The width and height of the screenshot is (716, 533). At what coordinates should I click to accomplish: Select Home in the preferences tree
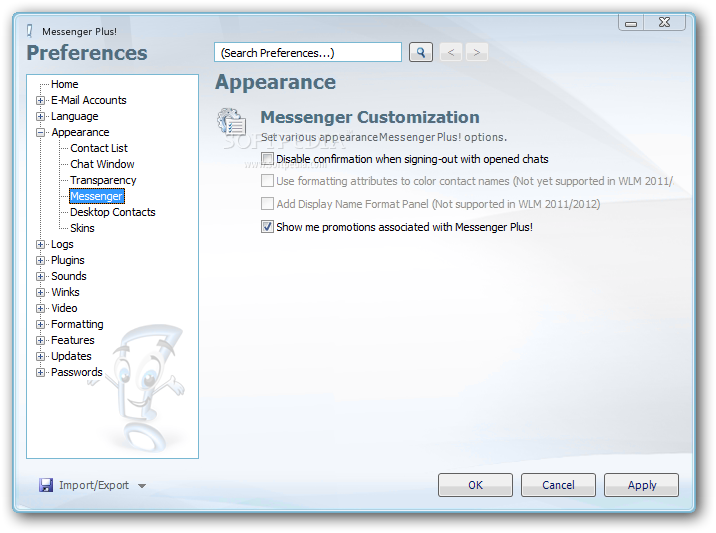(64, 84)
